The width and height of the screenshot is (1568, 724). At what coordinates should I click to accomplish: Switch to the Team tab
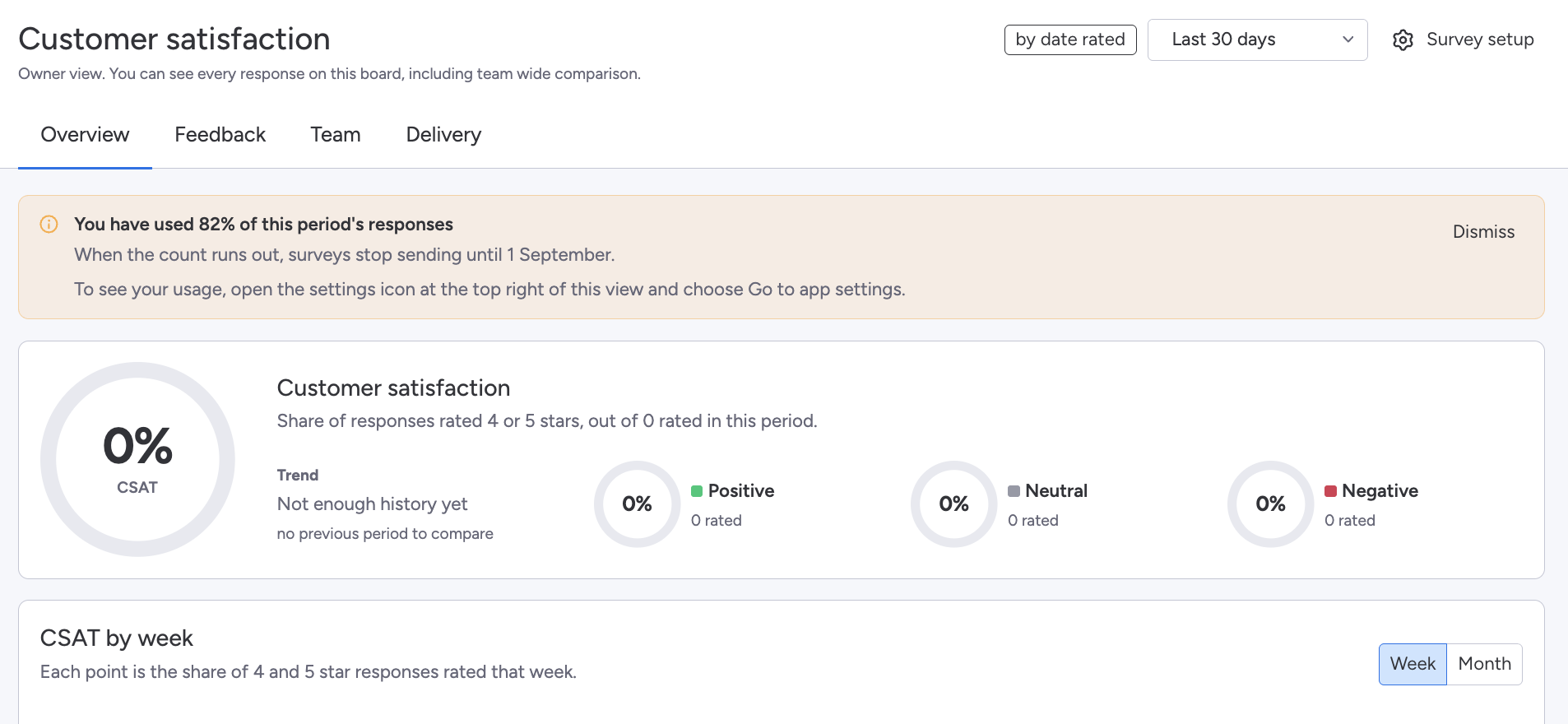[336, 135]
